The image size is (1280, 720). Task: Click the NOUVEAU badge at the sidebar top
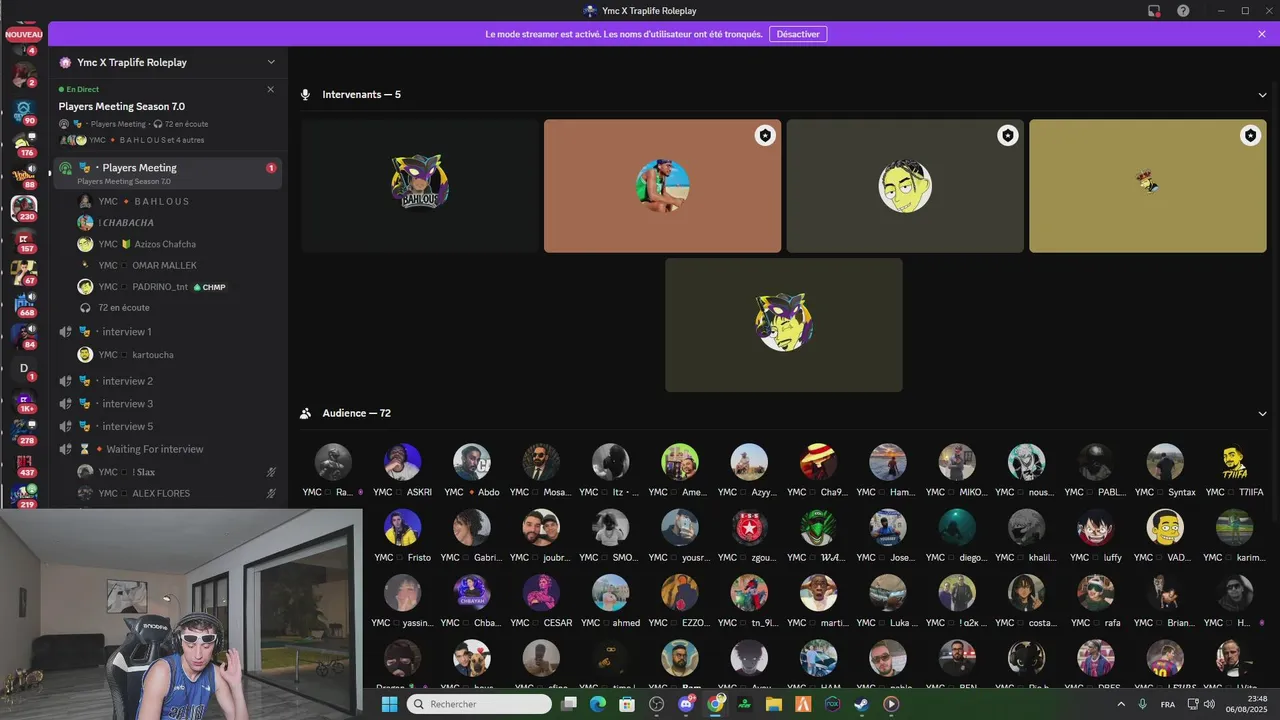(24, 34)
